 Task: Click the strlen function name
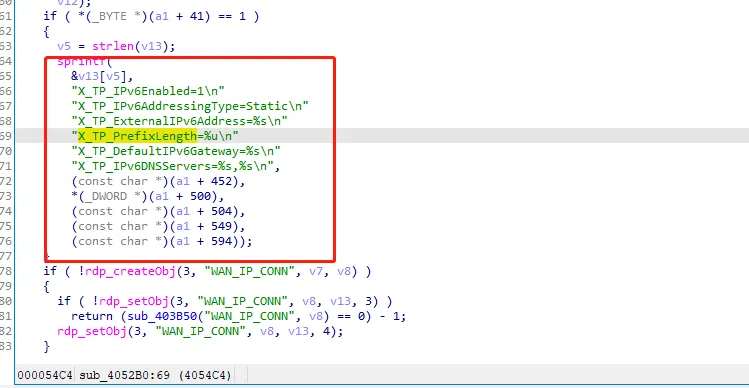point(113,46)
